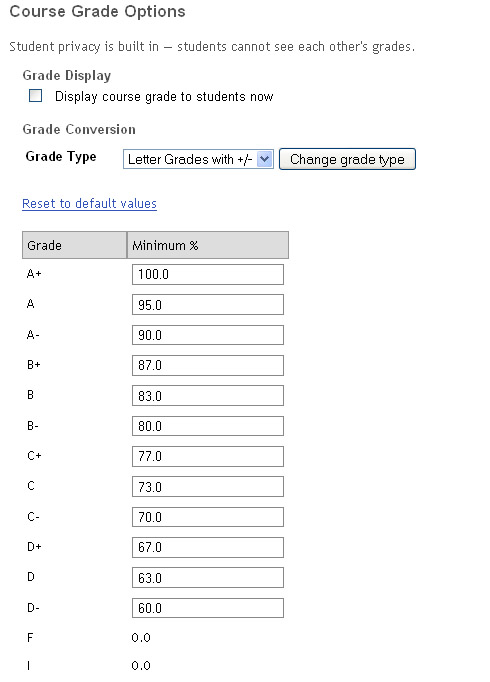Click Reset to default values link
Viewport: 490px width, 682px height.
[x=89, y=204]
